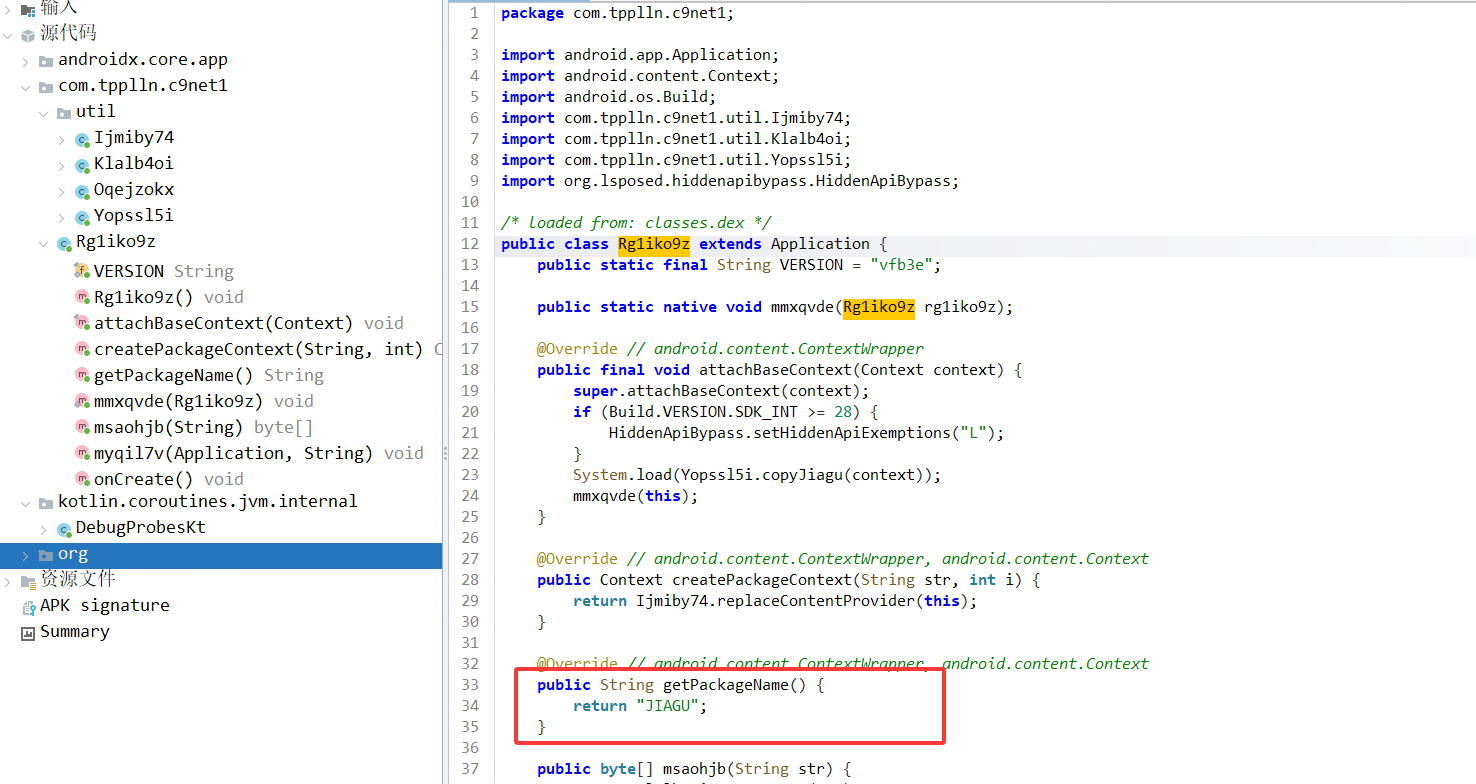Click the createPackageContext method icon
Screen dimensions: 1476x784
(82, 349)
